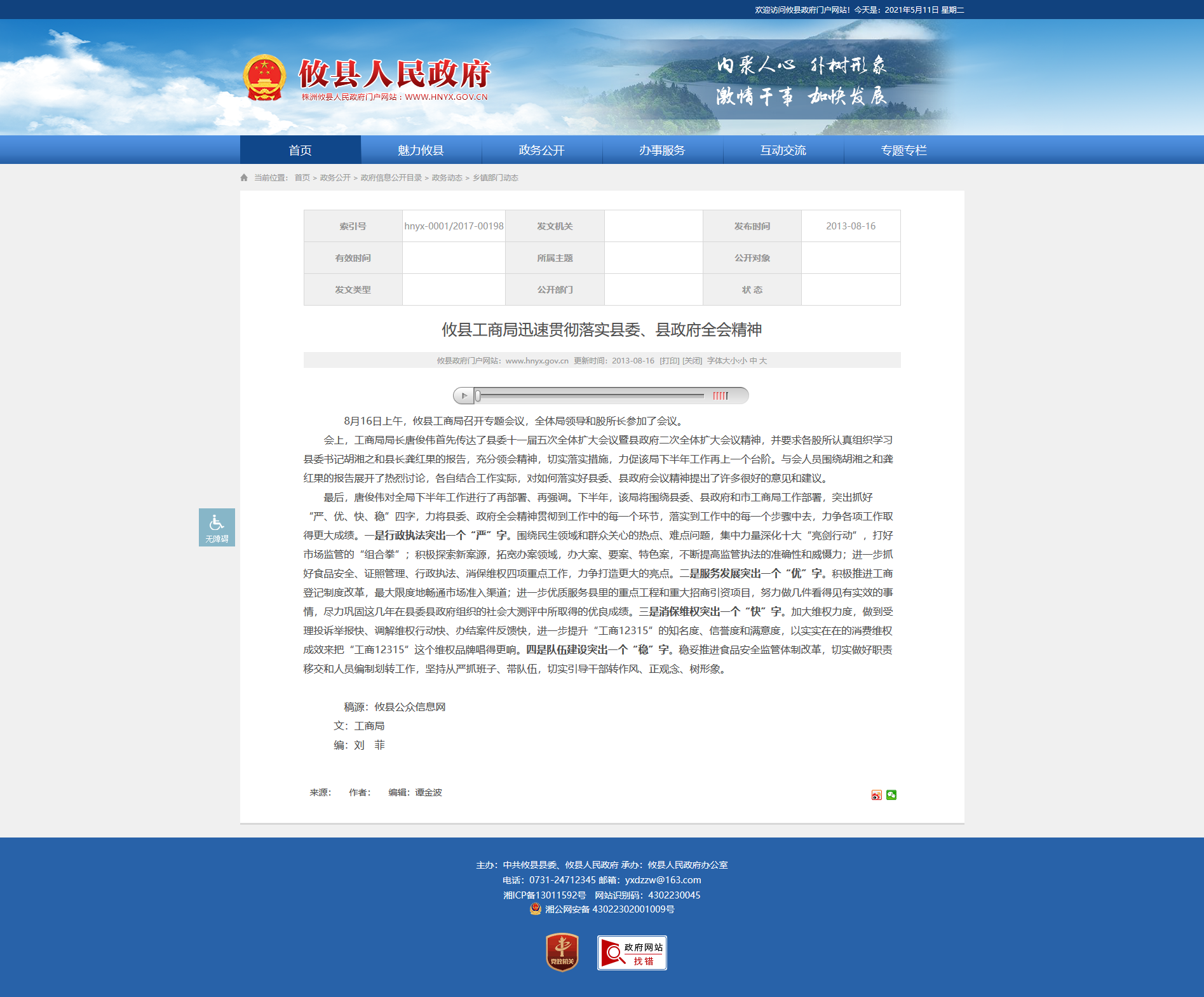Click the [关闭] close link
1204x997 pixels.
coord(692,360)
